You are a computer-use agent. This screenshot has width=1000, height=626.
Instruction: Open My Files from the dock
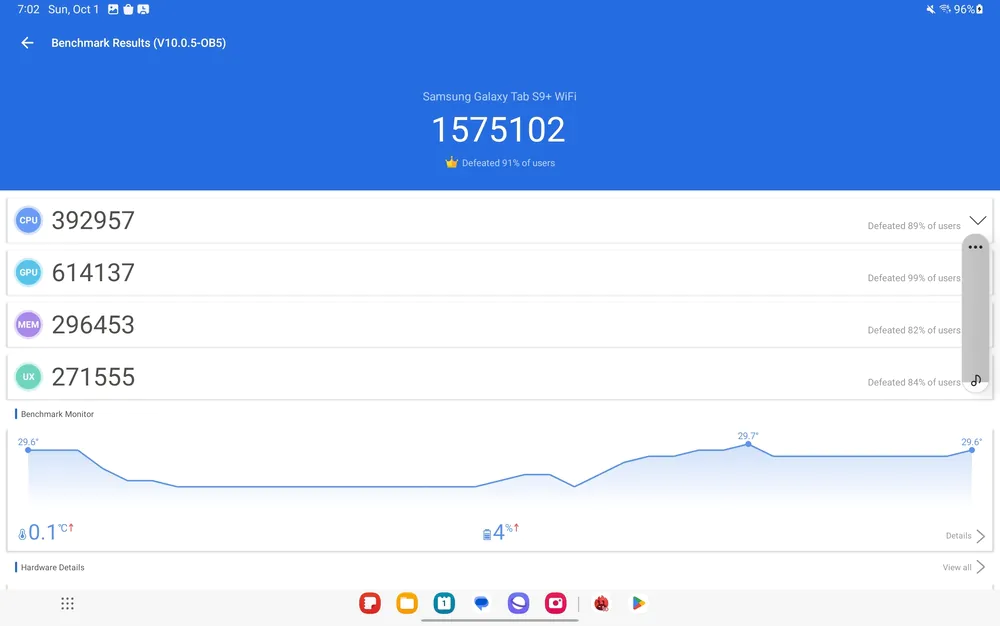click(407, 603)
